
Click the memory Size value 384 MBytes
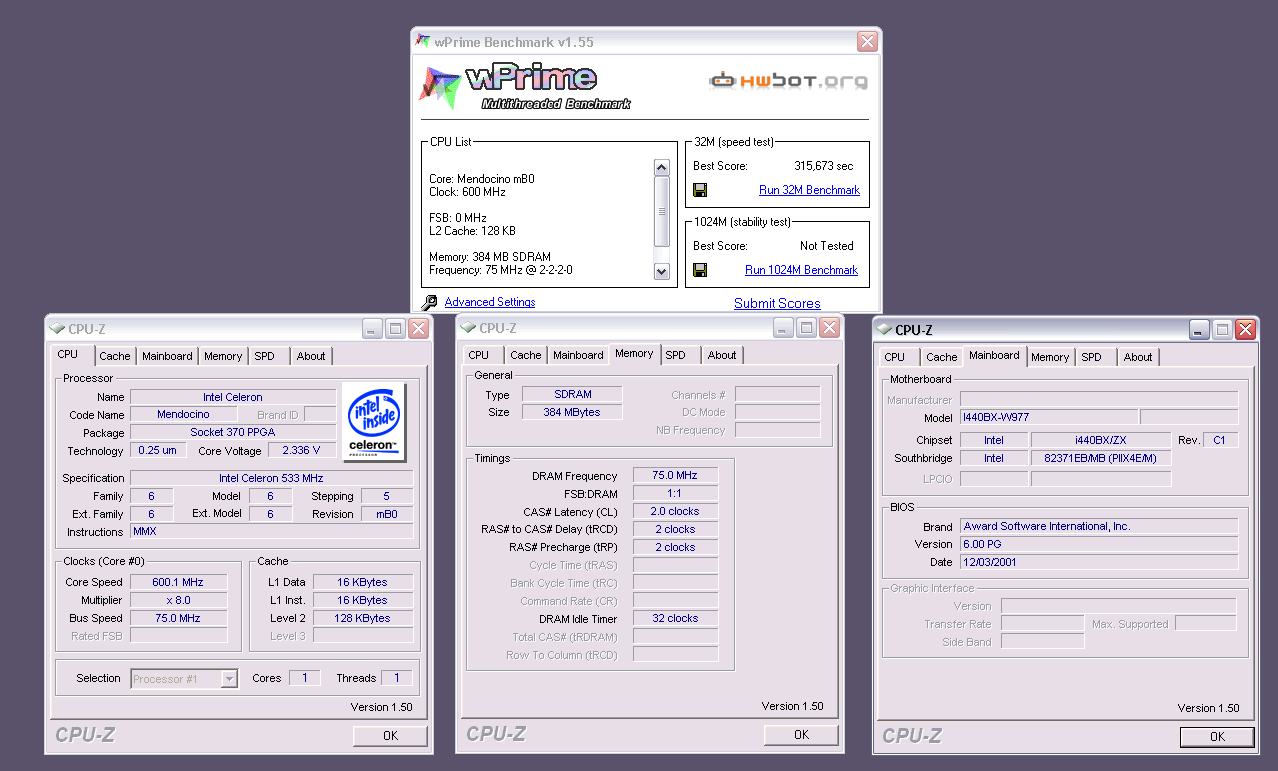pyautogui.click(x=572, y=412)
